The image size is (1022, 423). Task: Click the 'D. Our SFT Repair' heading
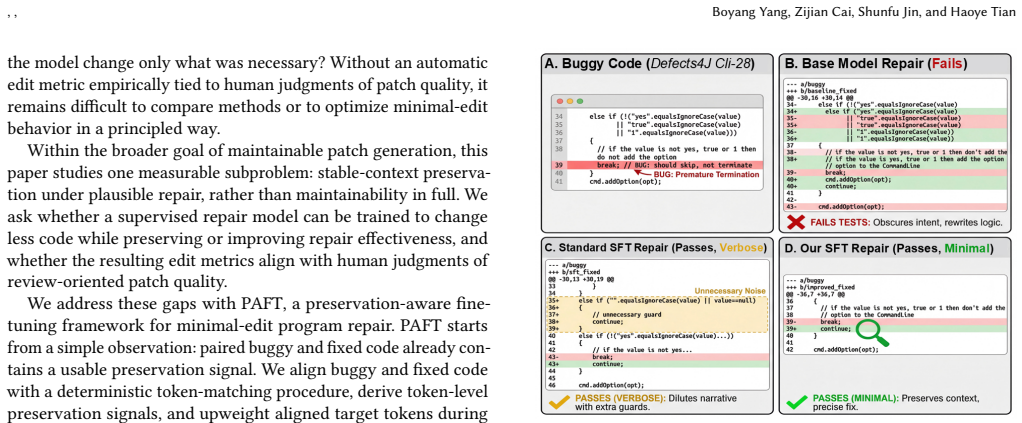coord(887,248)
